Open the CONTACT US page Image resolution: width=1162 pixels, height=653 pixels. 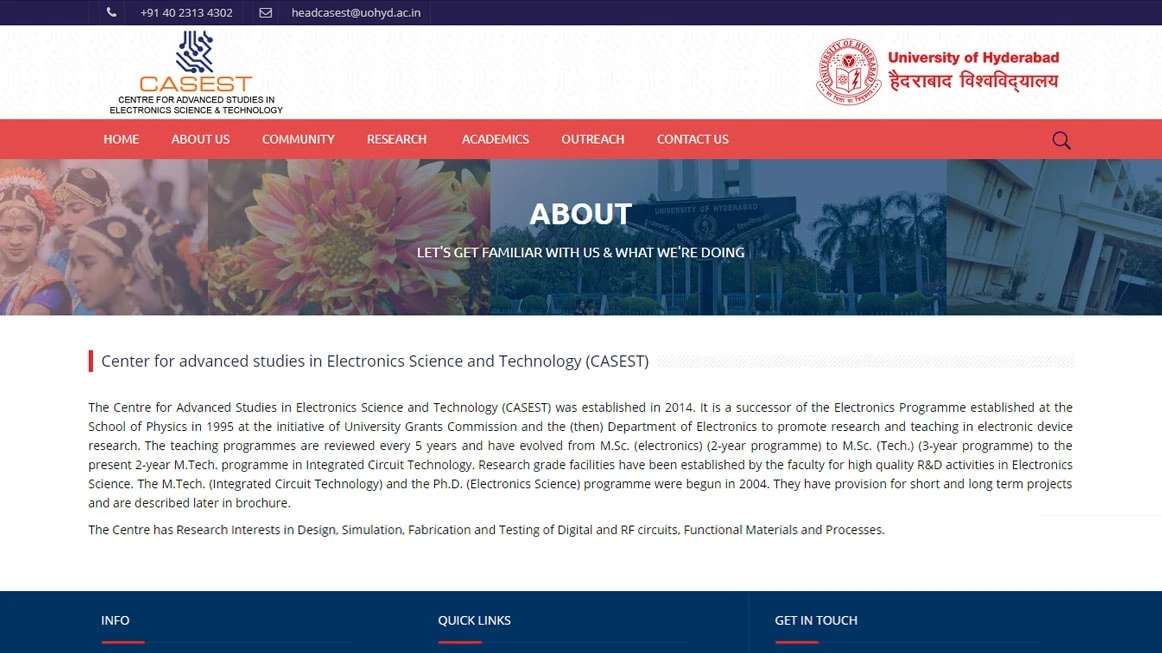click(x=692, y=139)
